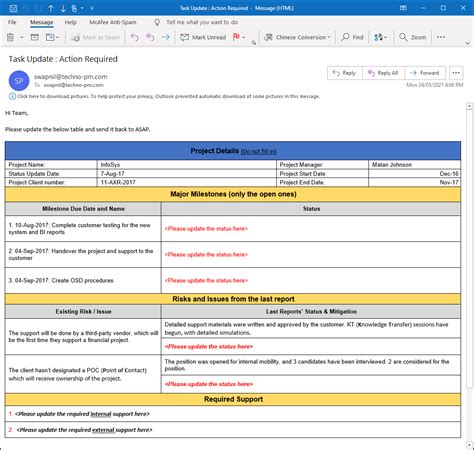Open the McAfee Anti-Spam tab
The width and height of the screenshot is (474, 450).
(113, 22)
